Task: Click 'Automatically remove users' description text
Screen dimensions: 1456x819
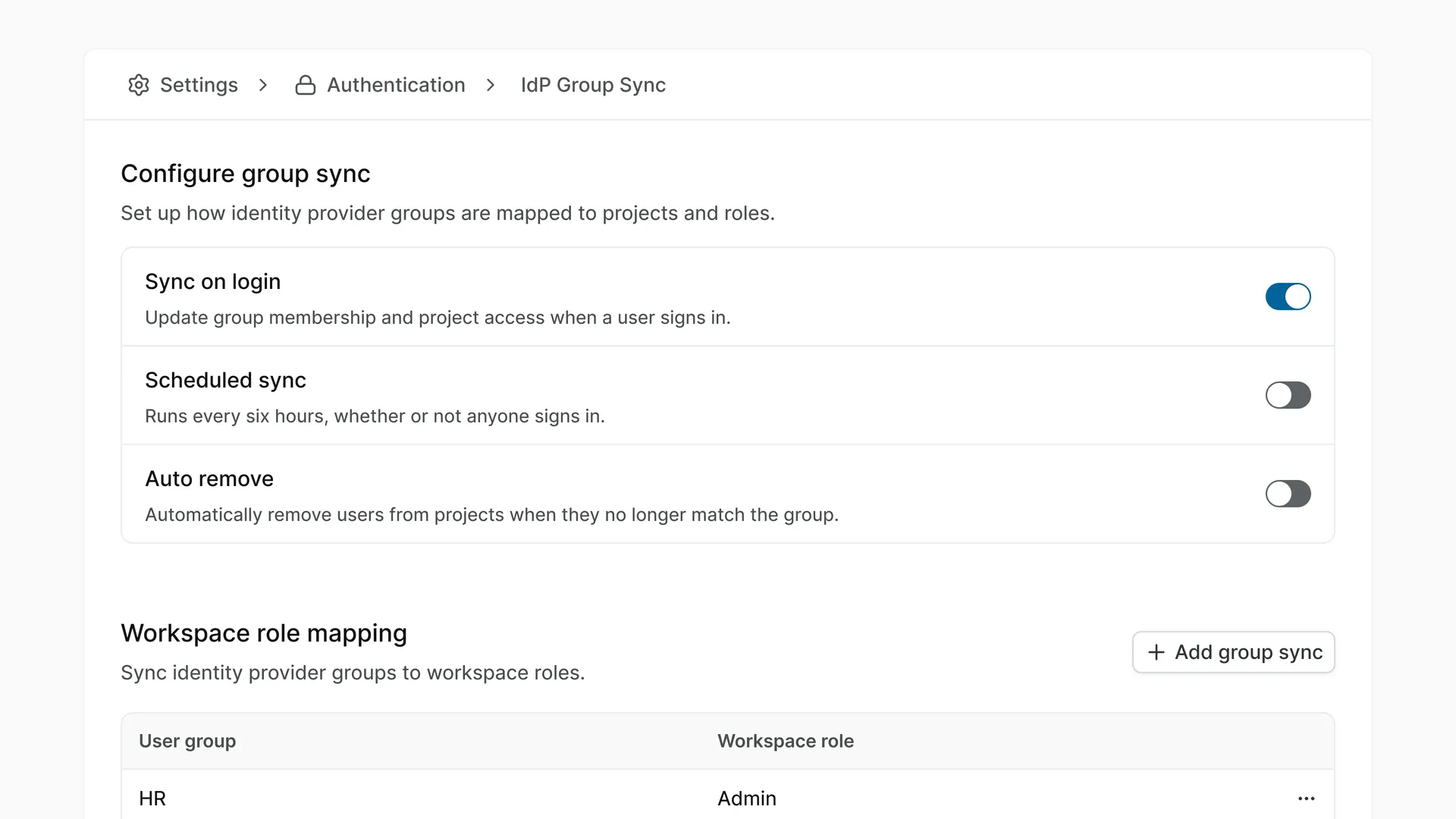Action: tap(491, 515)
